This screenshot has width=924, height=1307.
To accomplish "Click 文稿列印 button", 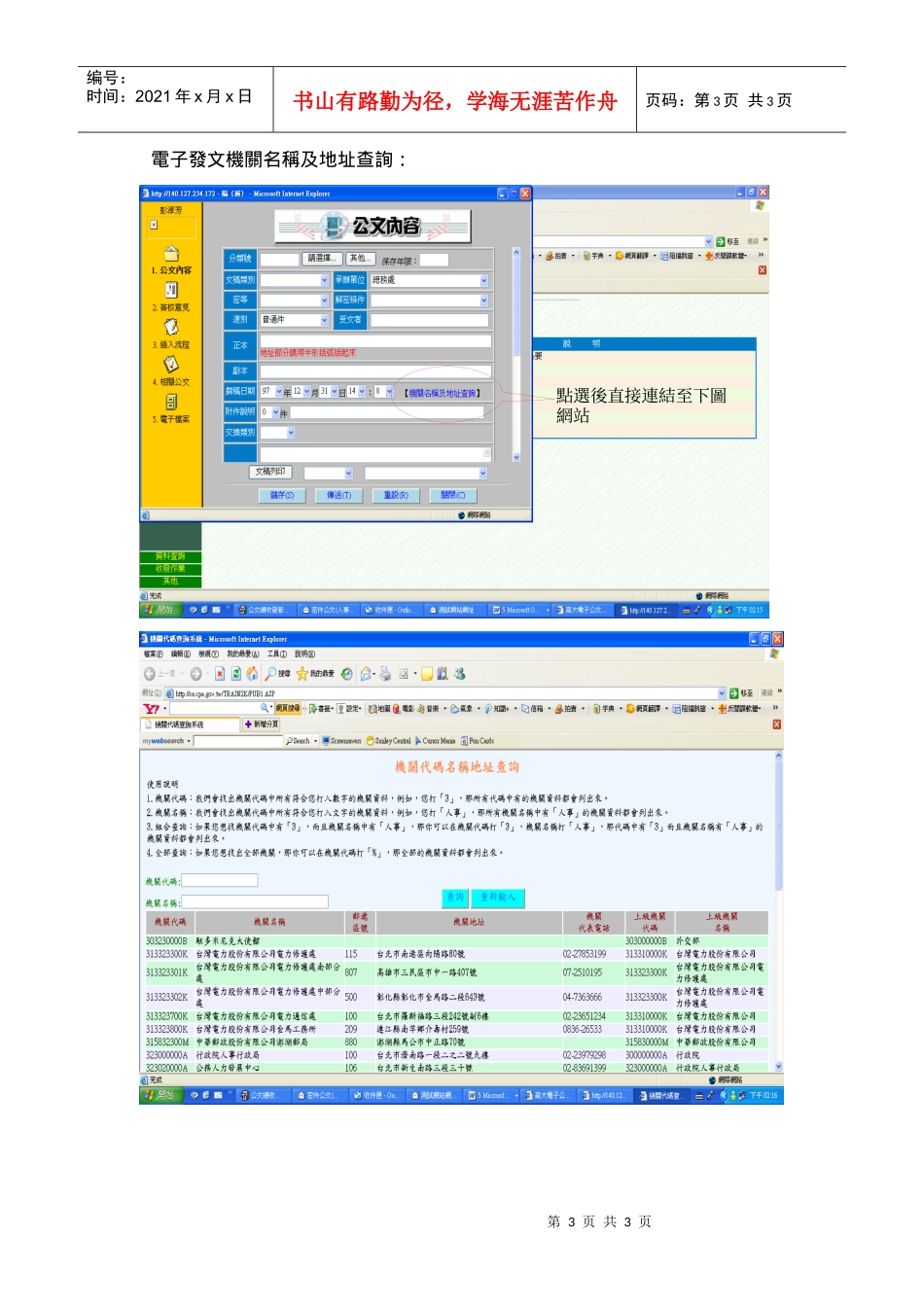I will click(x=270, y=472).
